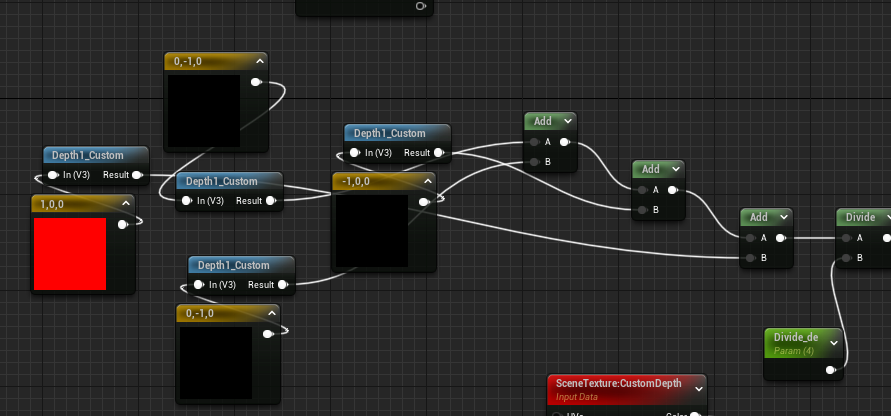Select the Divide node title
891x416 pixels.
859,217
